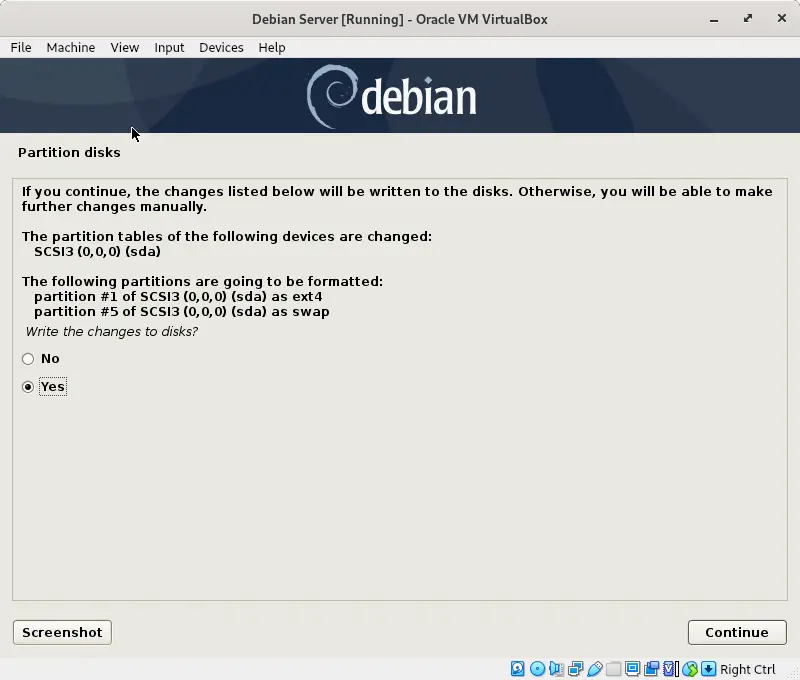Open the Machine menu
Image resolution: width=800 pixels, height=680 pixels.
pos(71,47)
